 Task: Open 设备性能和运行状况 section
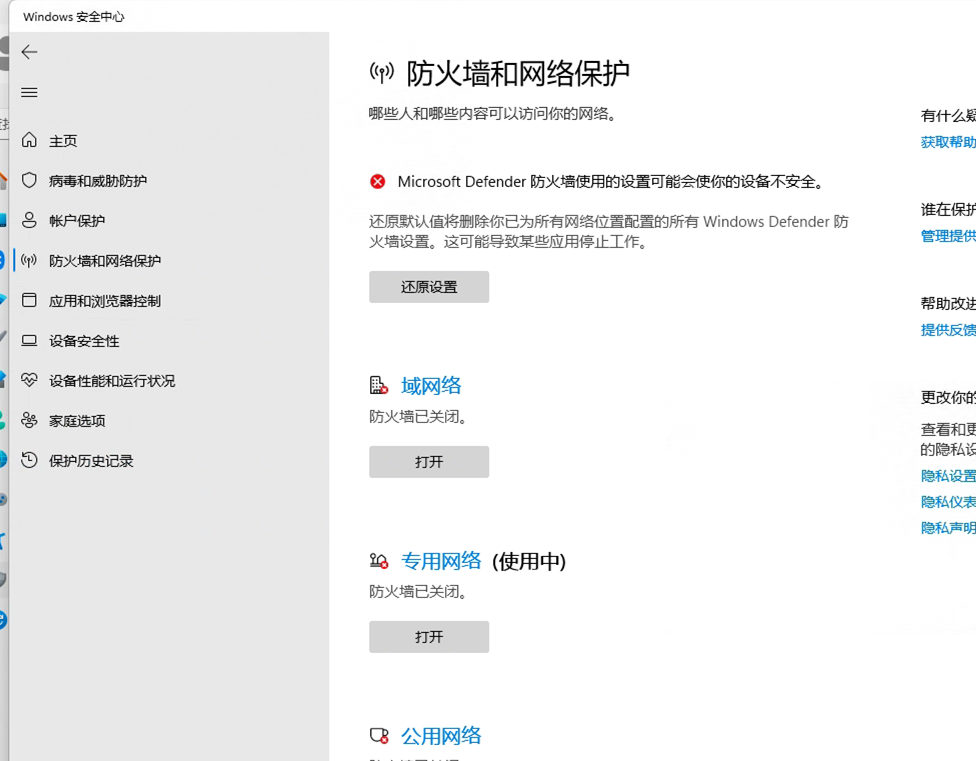112,381
